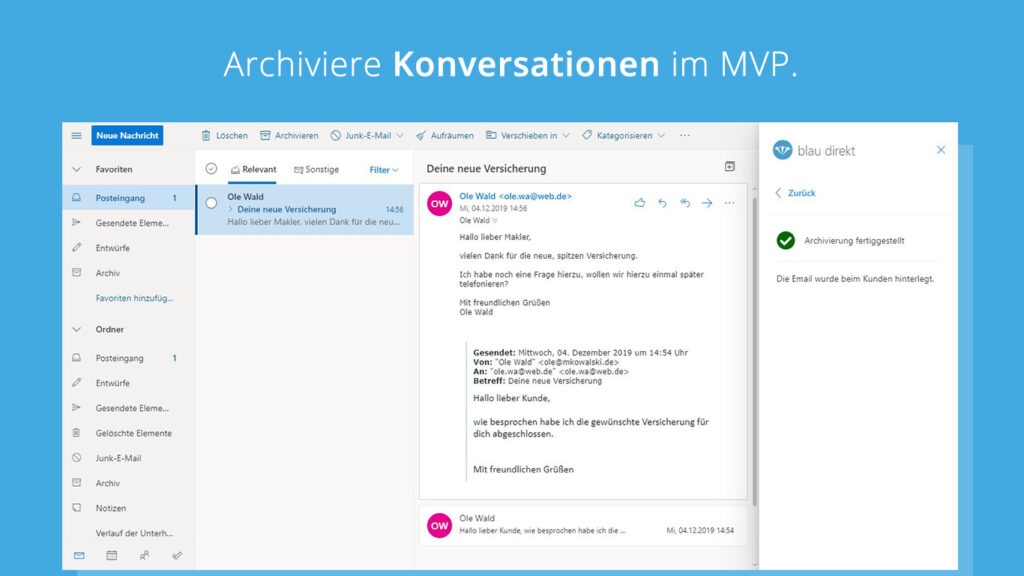
Task: Select the Relevant tab
Action: tap(254, 169)
